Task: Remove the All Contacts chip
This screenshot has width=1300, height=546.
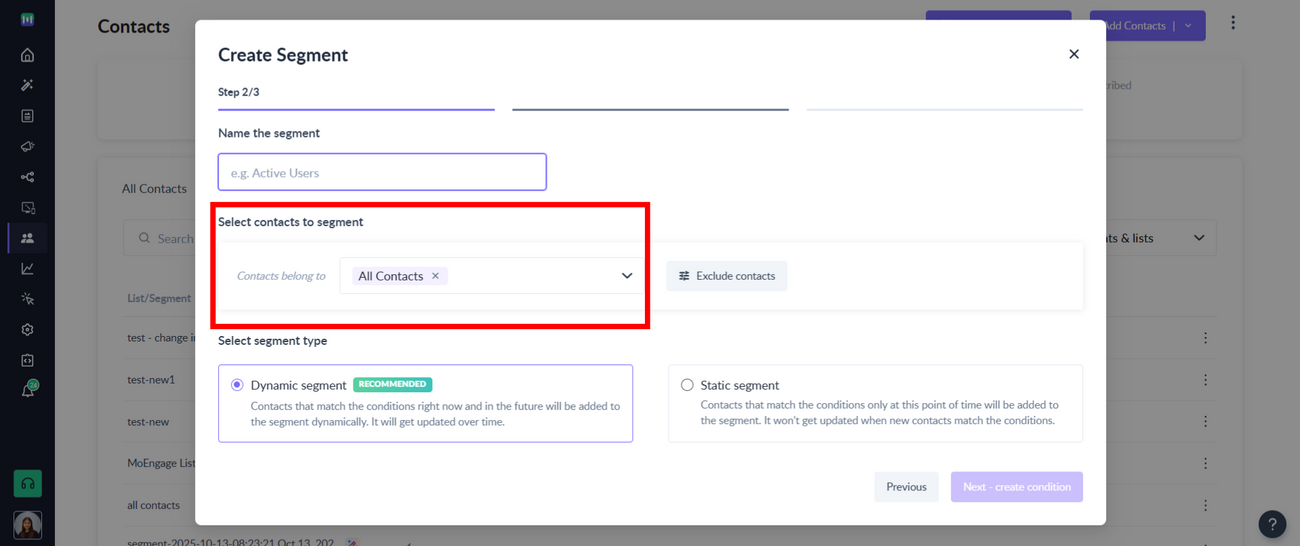Action: 435,276
